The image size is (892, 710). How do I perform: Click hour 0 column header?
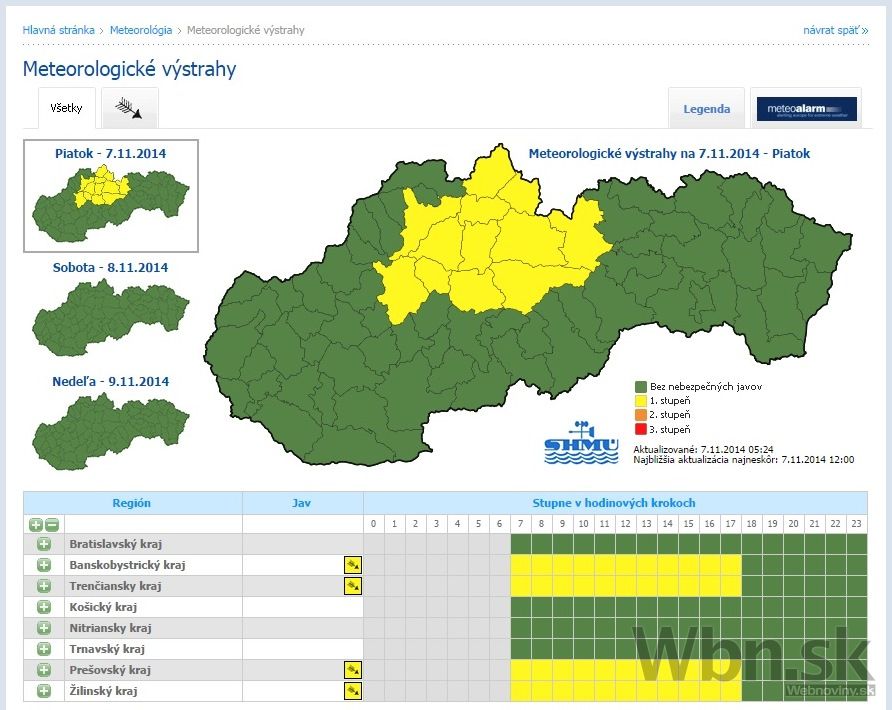(x=373, y=524)
